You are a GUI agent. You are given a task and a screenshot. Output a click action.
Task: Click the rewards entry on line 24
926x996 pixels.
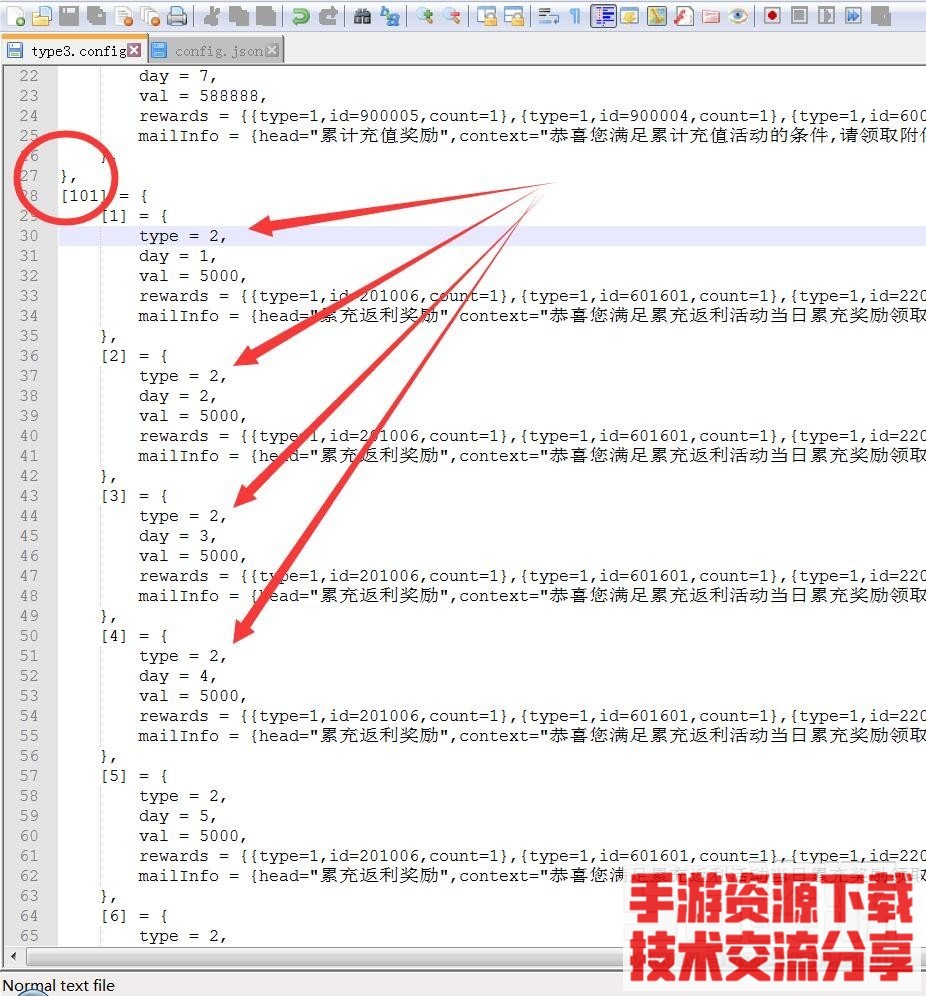[532, 116]
